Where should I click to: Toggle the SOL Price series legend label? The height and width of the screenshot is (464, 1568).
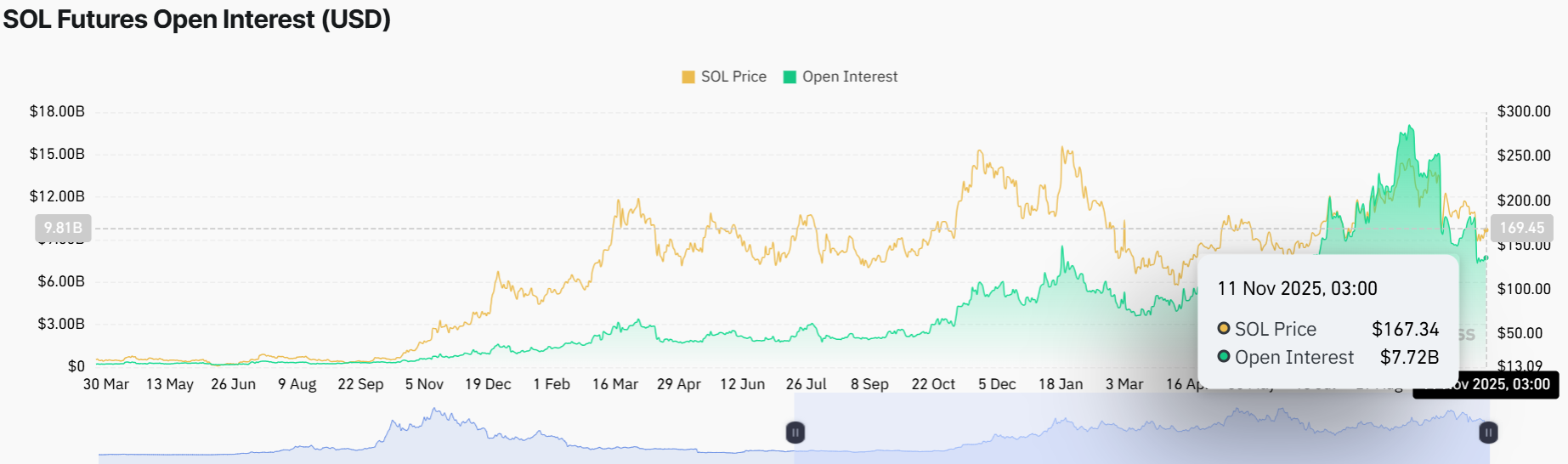733,77
